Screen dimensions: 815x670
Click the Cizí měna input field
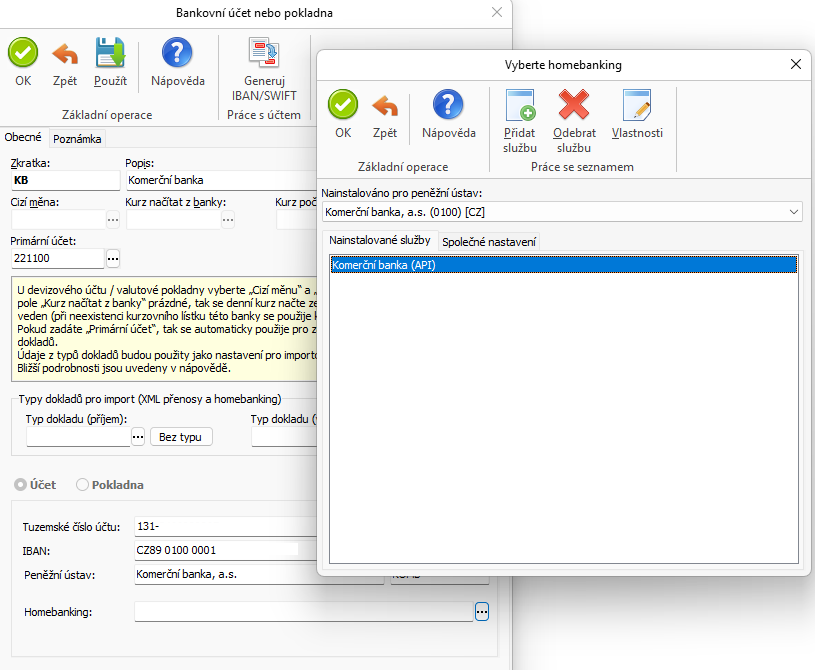pyautogui.click(x=58, y=219)
